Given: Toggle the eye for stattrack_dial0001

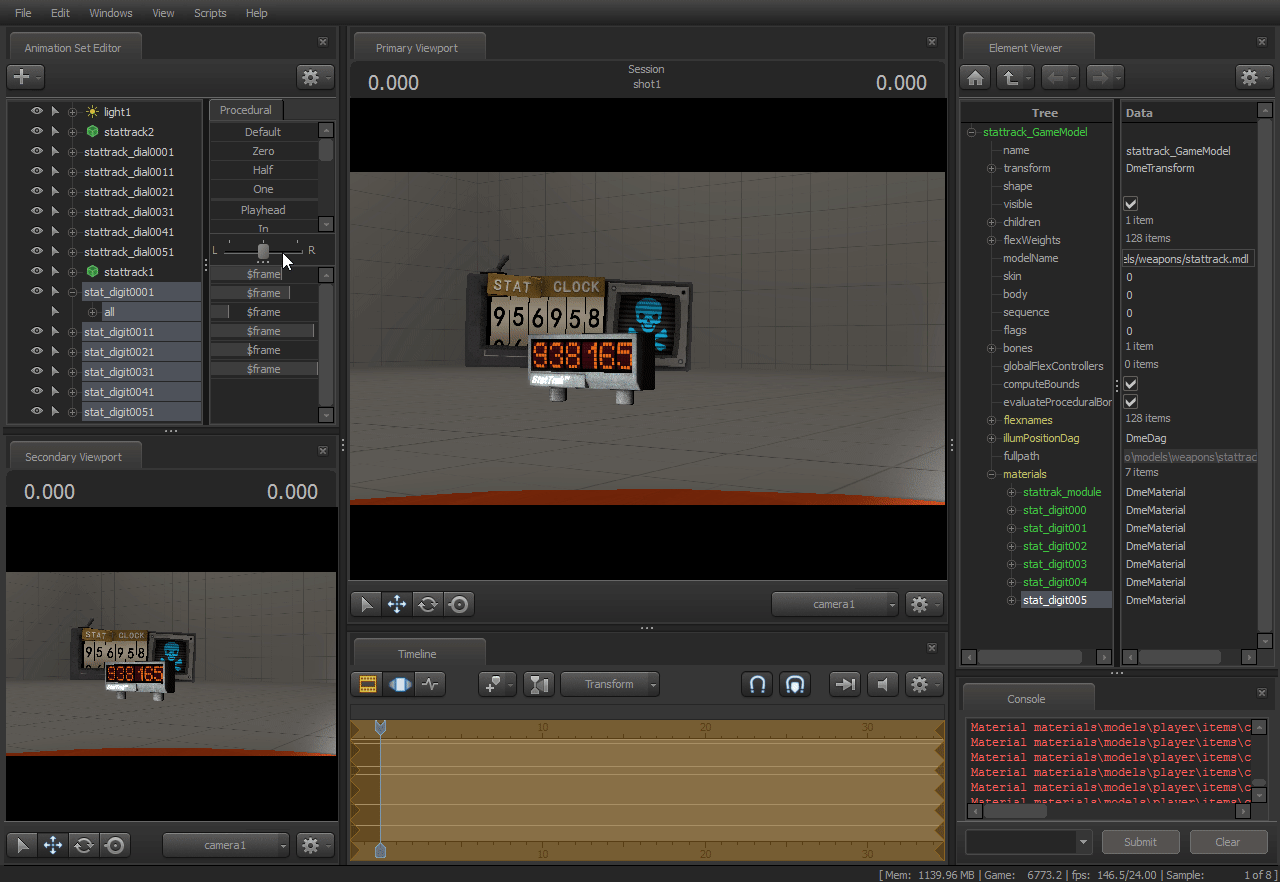Looking at the screenshot, I should [x=37, y=152].
